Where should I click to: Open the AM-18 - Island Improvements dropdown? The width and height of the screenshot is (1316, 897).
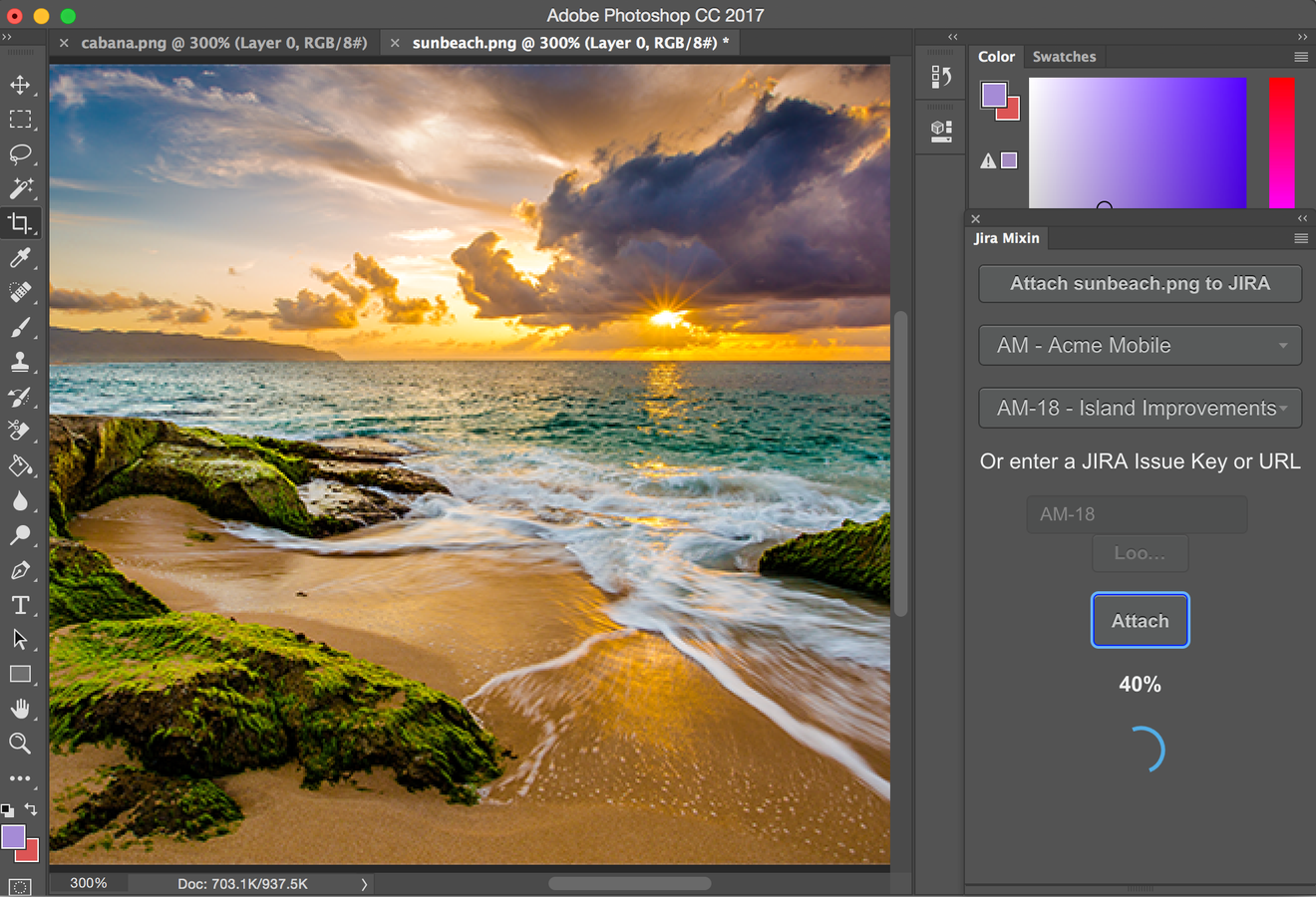pyautogui.click(x=1141, y=409)
